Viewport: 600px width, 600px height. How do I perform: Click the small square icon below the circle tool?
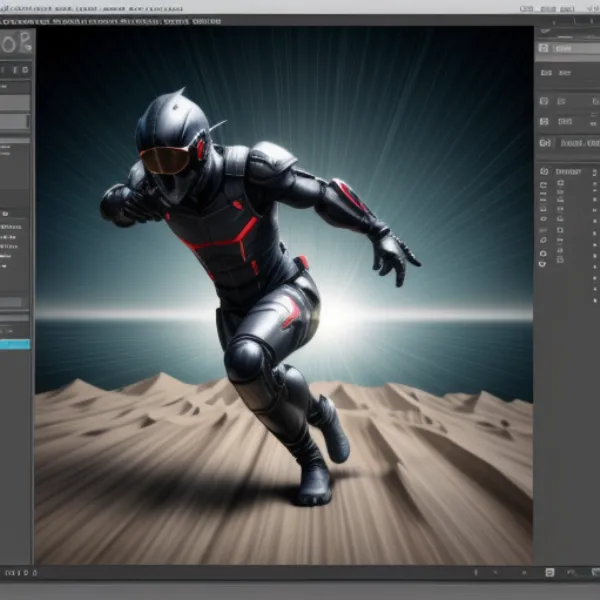click(x=25, y=70)
